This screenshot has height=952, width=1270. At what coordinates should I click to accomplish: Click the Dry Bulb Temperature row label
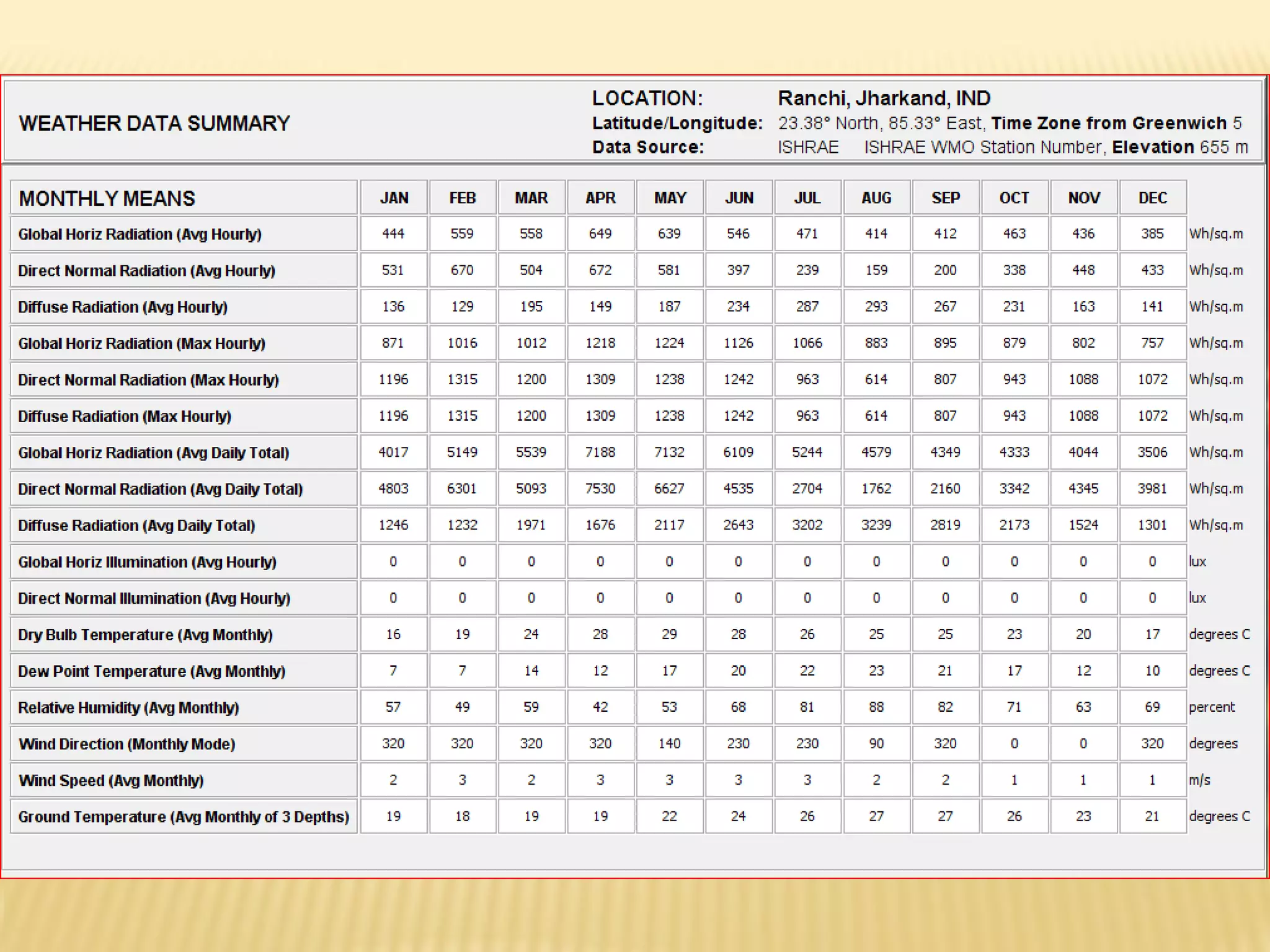[x=145, y=635]
